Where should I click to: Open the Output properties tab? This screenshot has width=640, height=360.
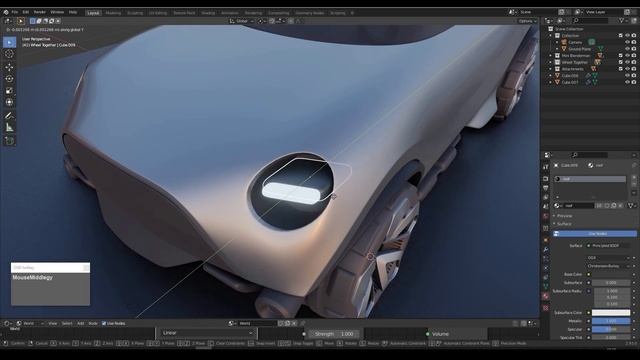tap(546, 188)
